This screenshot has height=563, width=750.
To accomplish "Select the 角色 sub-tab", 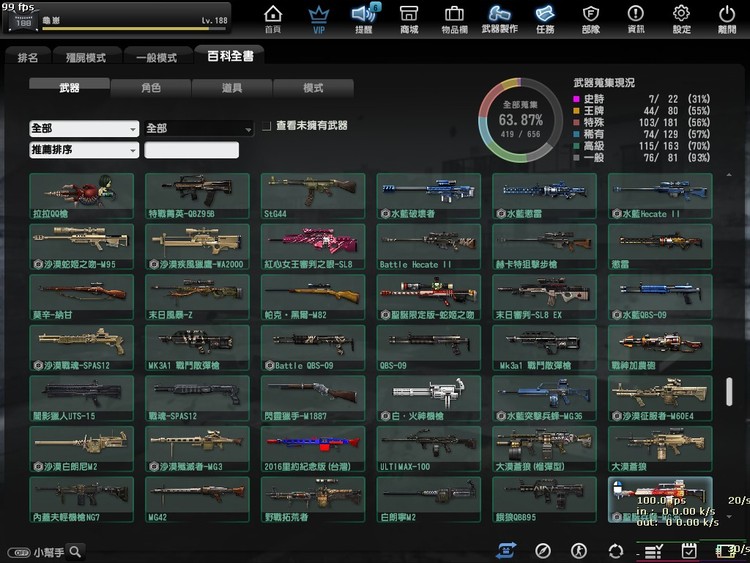I will (x=151, y=88).
